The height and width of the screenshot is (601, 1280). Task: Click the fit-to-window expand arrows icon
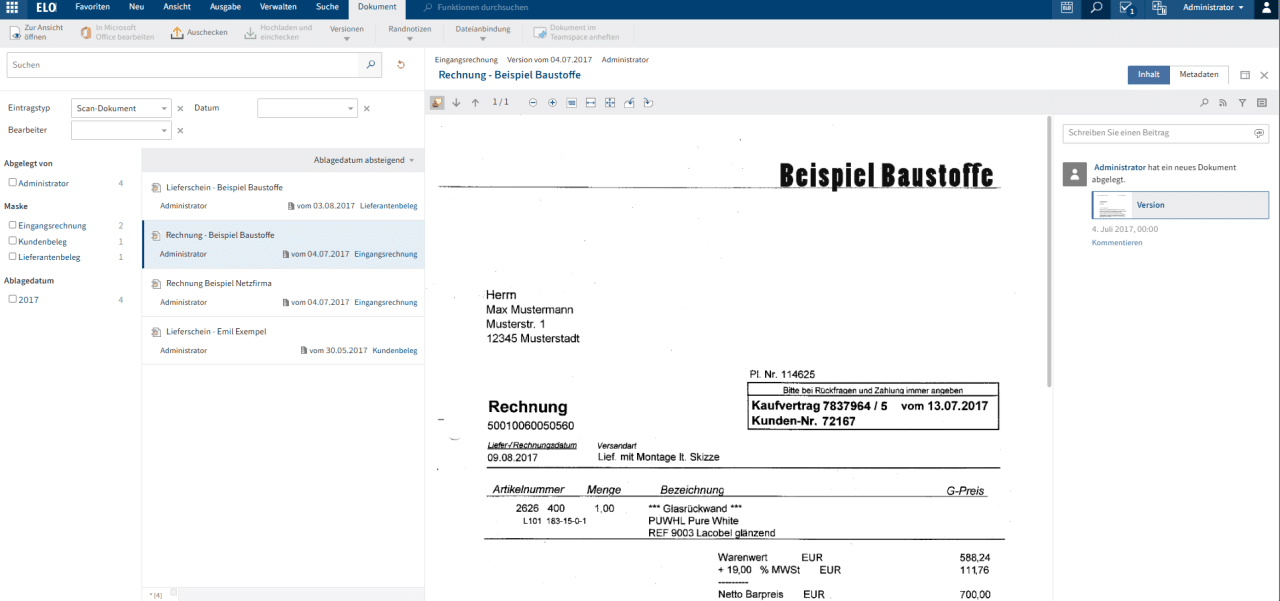(x=610, y=102)
